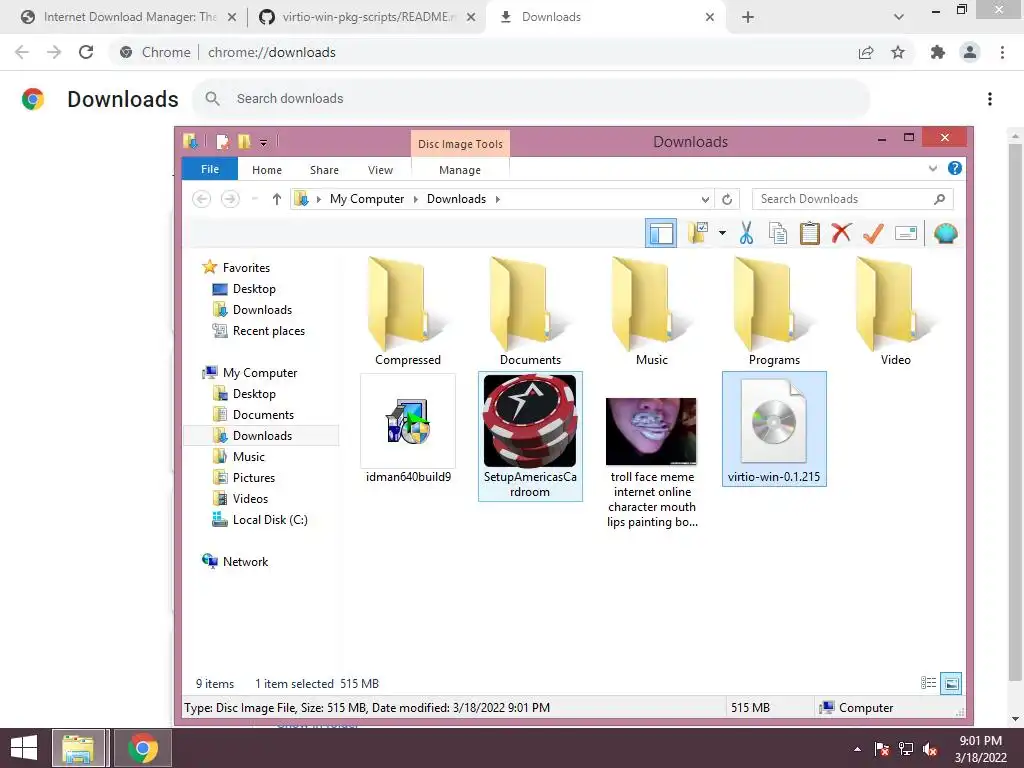Click the orange checkmark Properties icon
The height and width of the screenshot is (768, 1024).
tap(873, 233)
